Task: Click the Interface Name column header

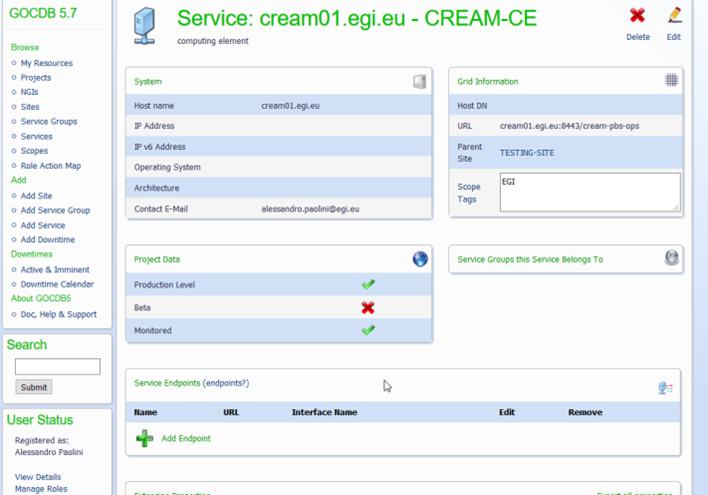Action: click(x=324, y=412)
